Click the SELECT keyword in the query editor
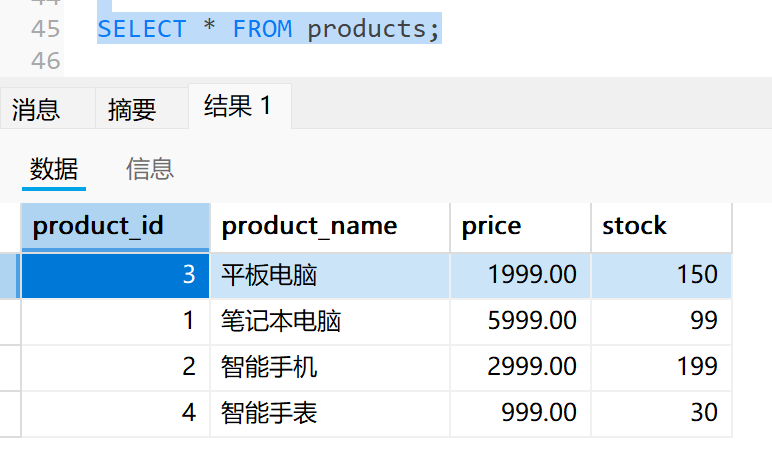The image size is (772, 466). pos(141,28)
